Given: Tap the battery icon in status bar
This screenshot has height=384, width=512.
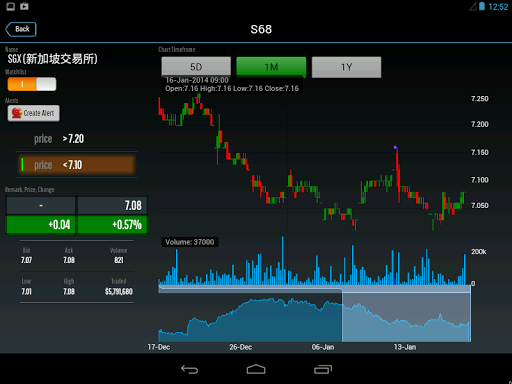Looking at the screenshot, I should 482,6.
